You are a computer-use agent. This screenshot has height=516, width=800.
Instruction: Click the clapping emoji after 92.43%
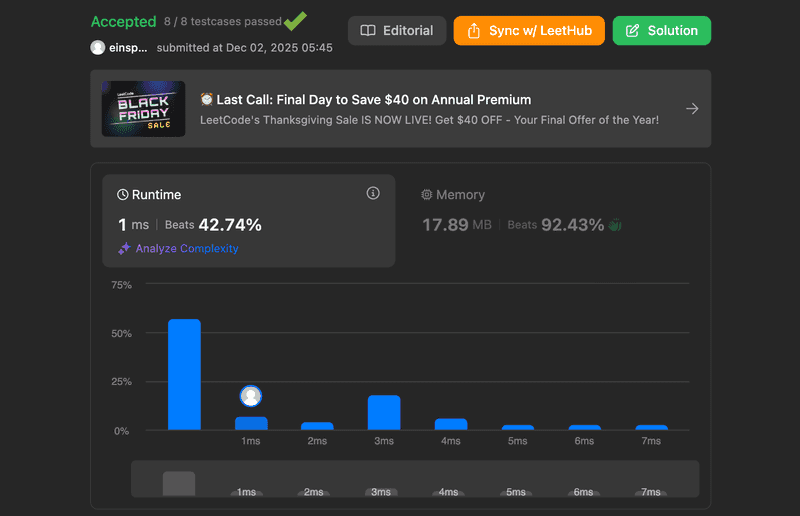(615, 225)
